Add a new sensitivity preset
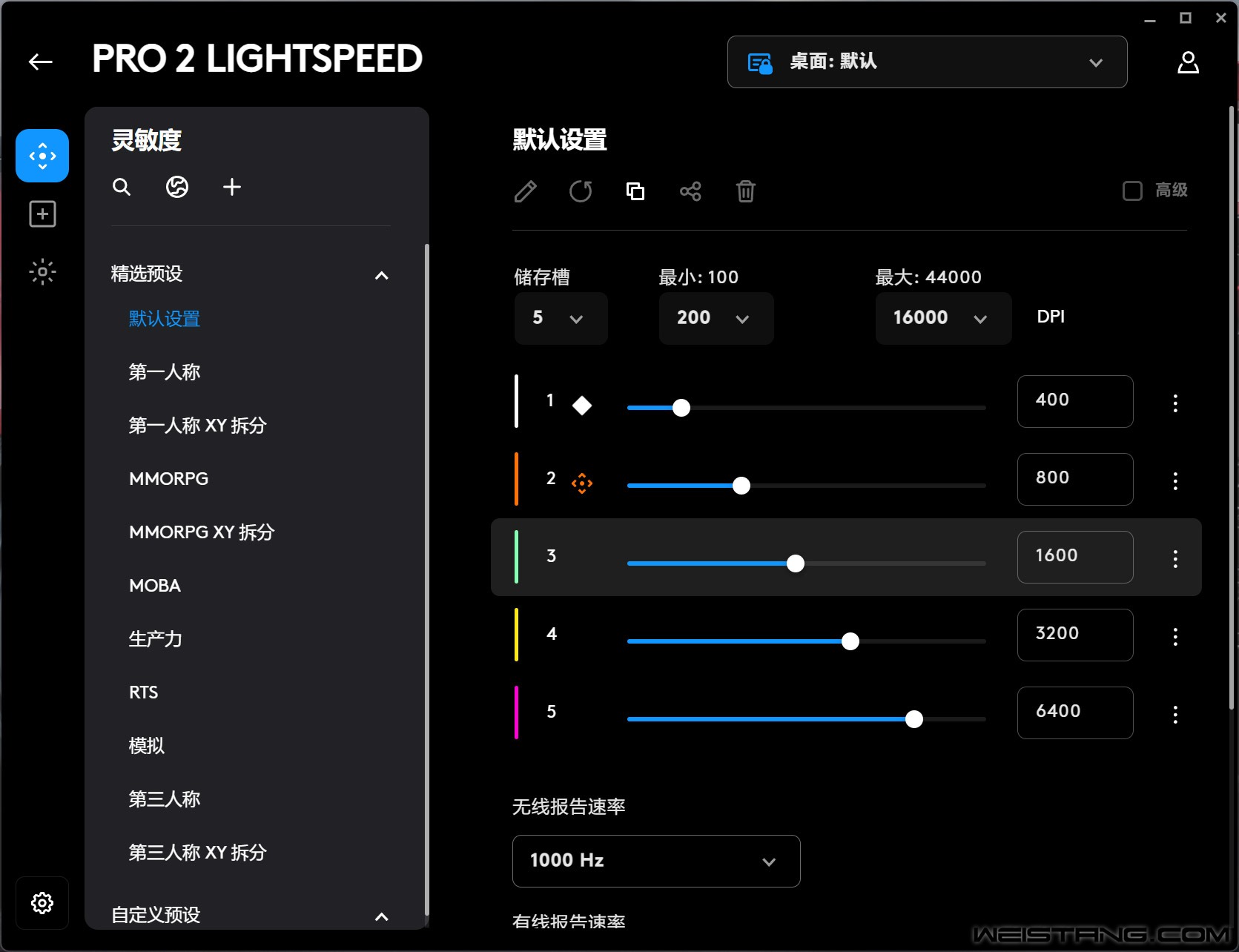The height and width of the screenshot is (952, 1239). tap(232, 187)
